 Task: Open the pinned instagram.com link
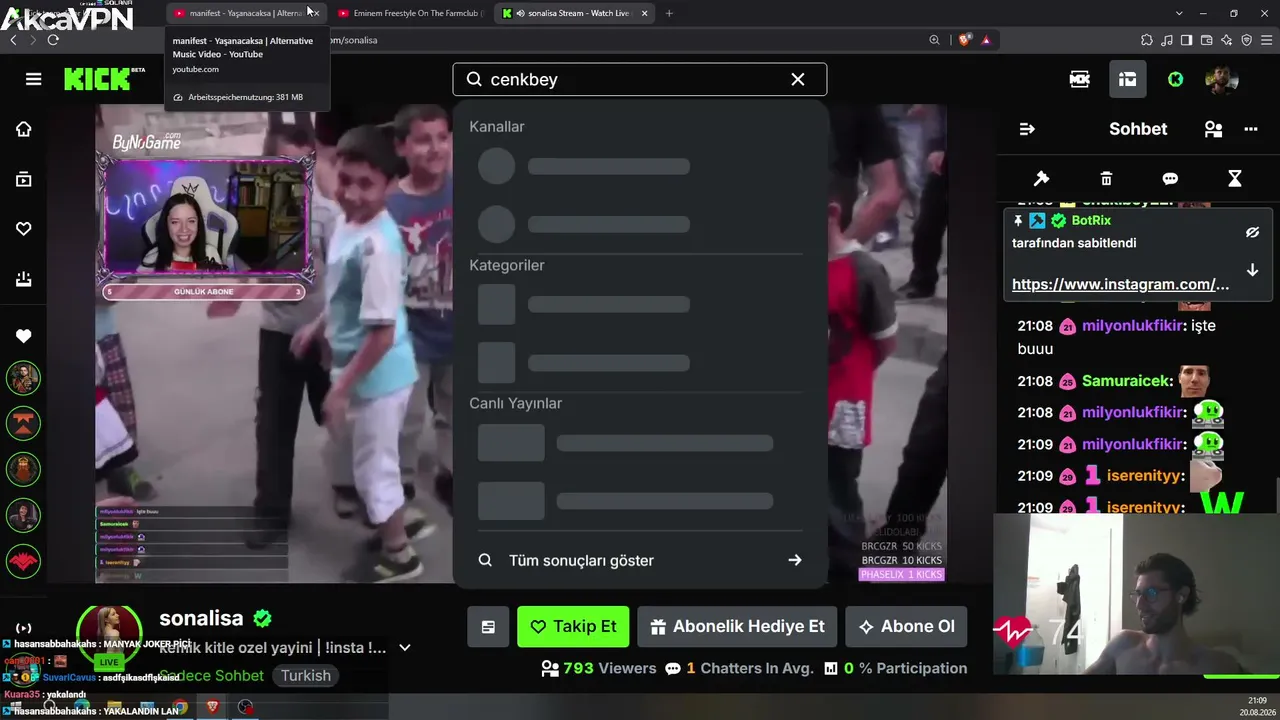tap(1120, 284)
